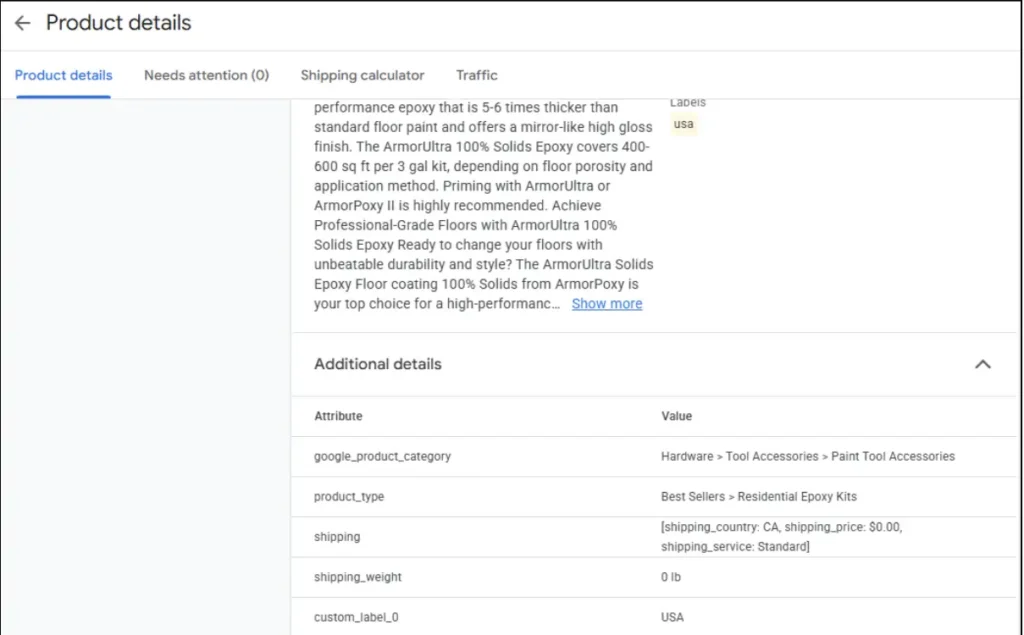Image resolution: width=1024 pixels, height=635 pixels.
Task: Select the google_product_category attribute row
Action: (654, 457)
